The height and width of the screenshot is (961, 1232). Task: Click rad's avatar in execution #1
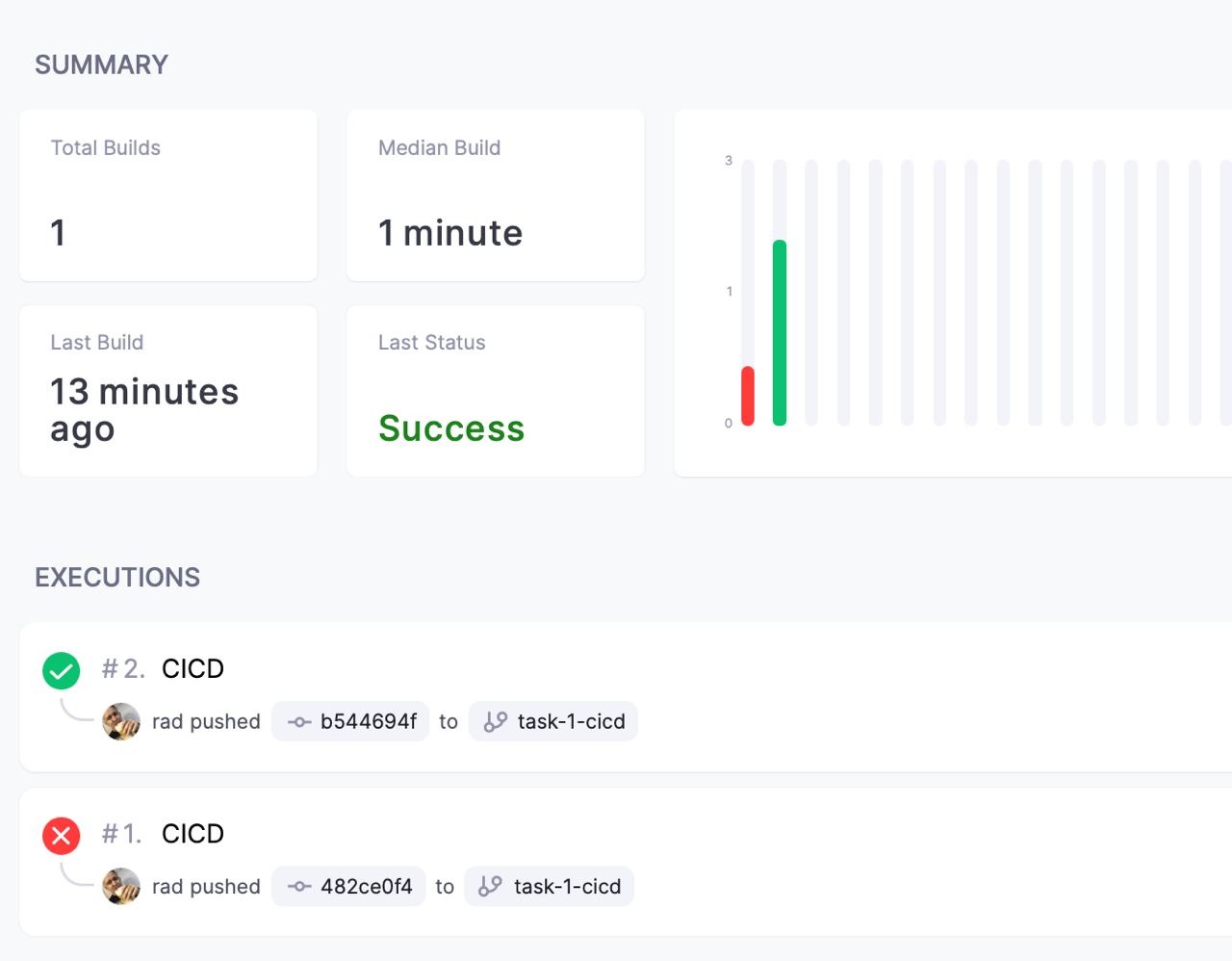click(121, 887)
